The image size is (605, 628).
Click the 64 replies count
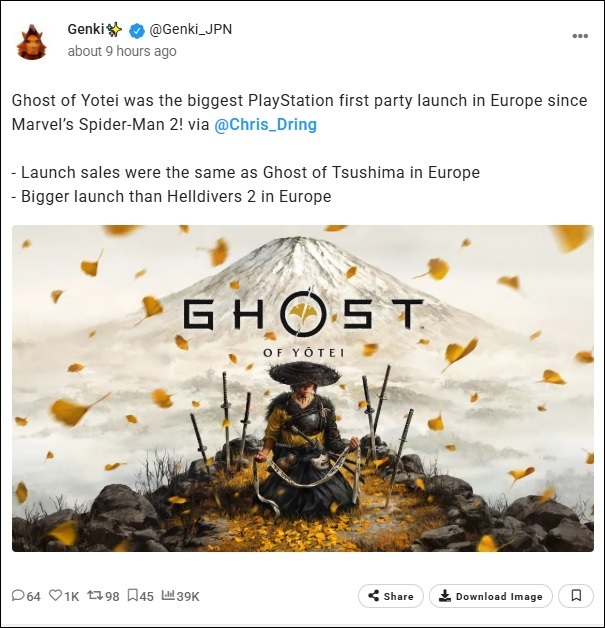pos(34,596)
